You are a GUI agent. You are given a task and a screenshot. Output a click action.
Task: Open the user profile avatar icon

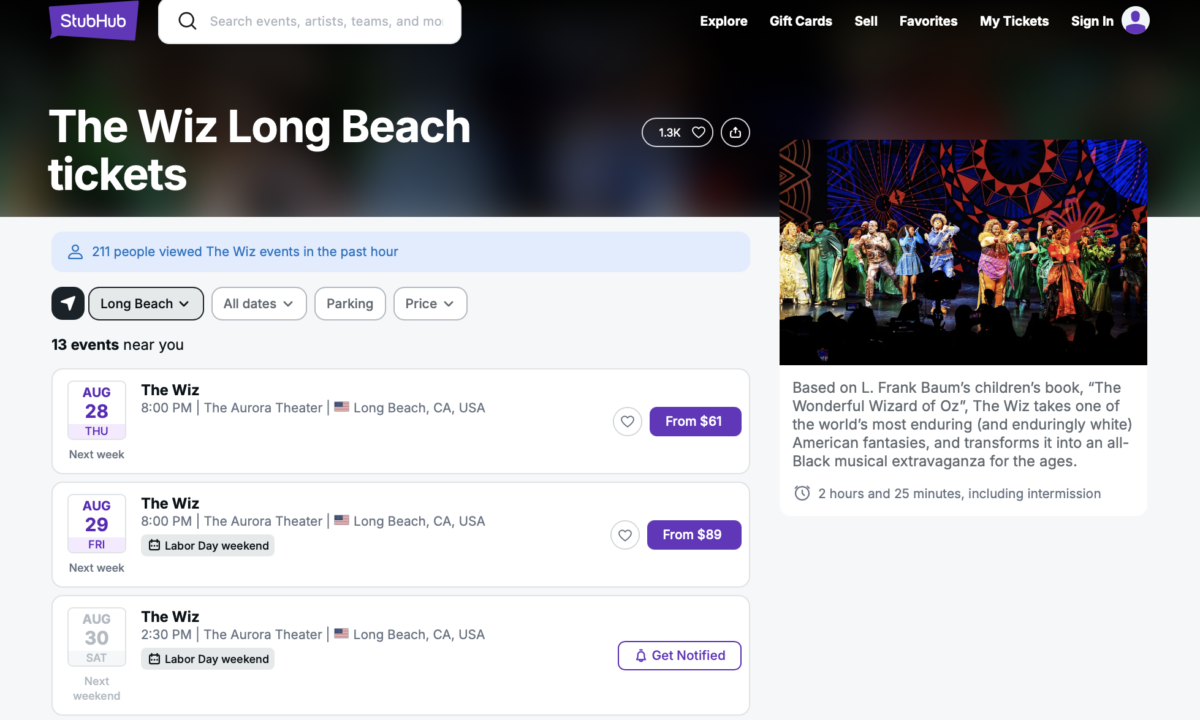click(1135, 21)
